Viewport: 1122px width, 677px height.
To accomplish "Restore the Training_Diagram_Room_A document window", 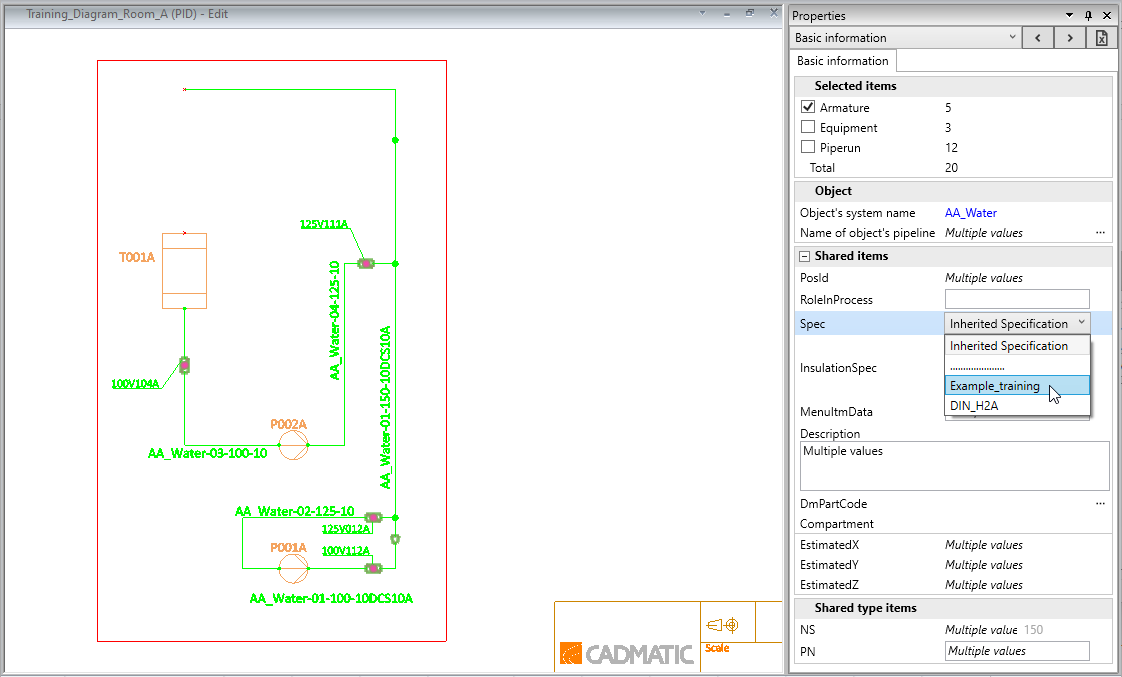I will 750,13.
